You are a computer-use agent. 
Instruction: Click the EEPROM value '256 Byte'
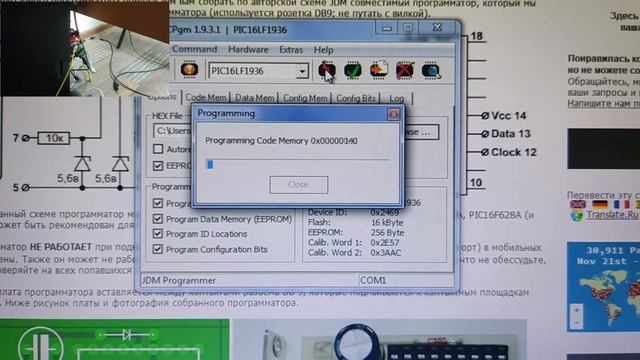[387, 233]
